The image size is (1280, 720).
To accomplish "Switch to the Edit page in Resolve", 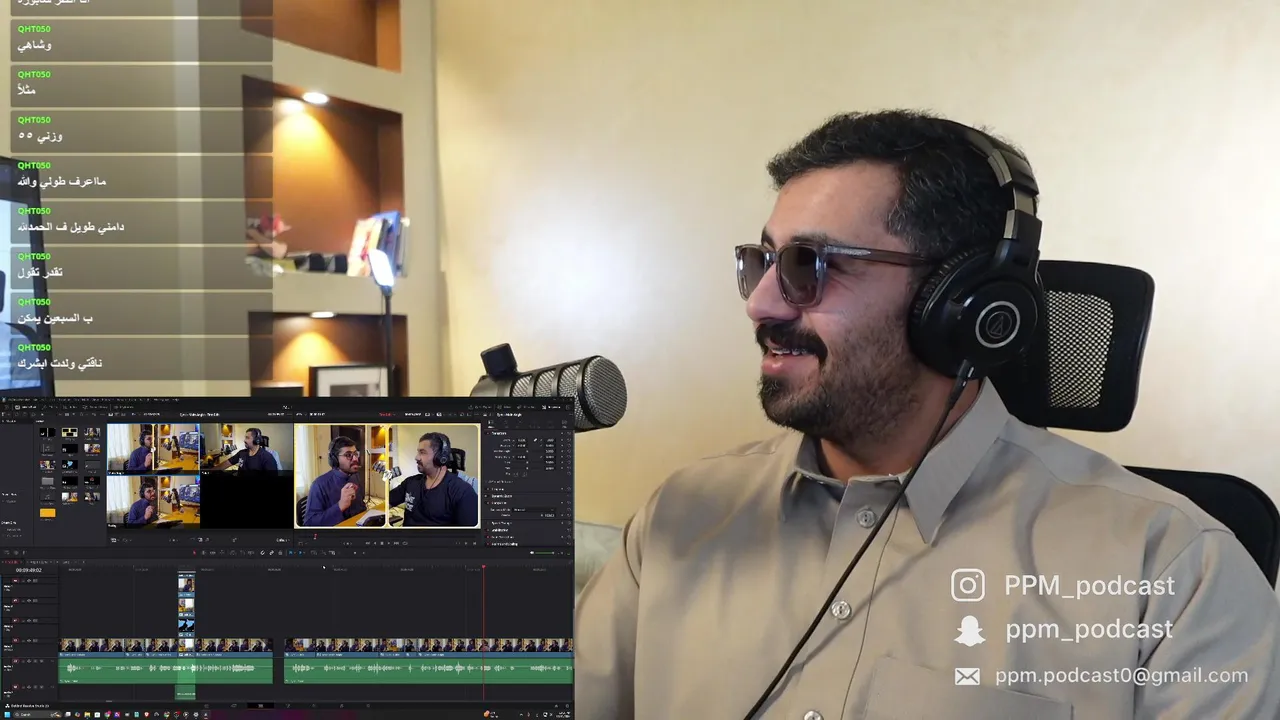I will coord(260,705).
